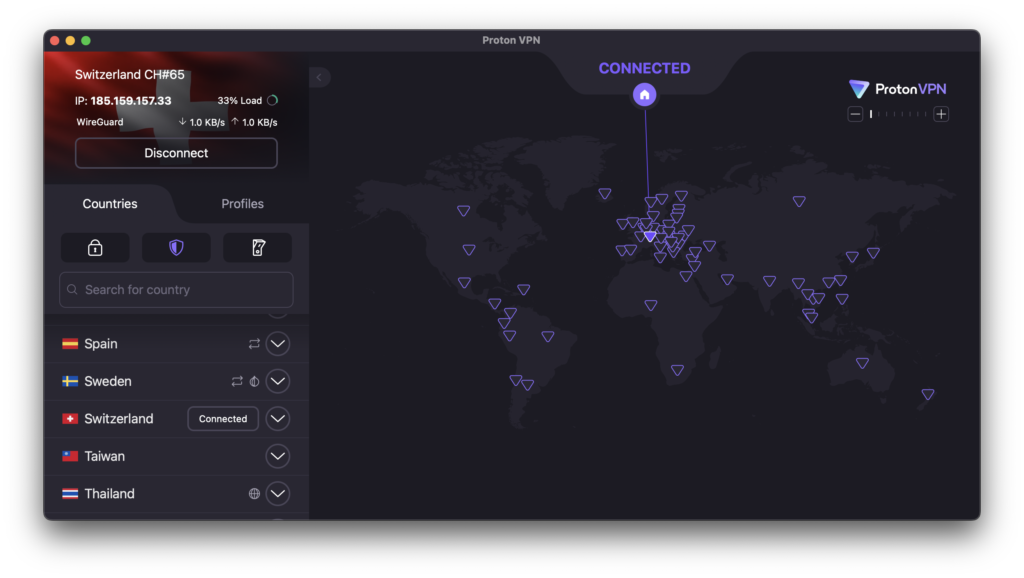Click the home location marker on map
This screenshot has width=1024, height=578.
click(x=645, y=95)
